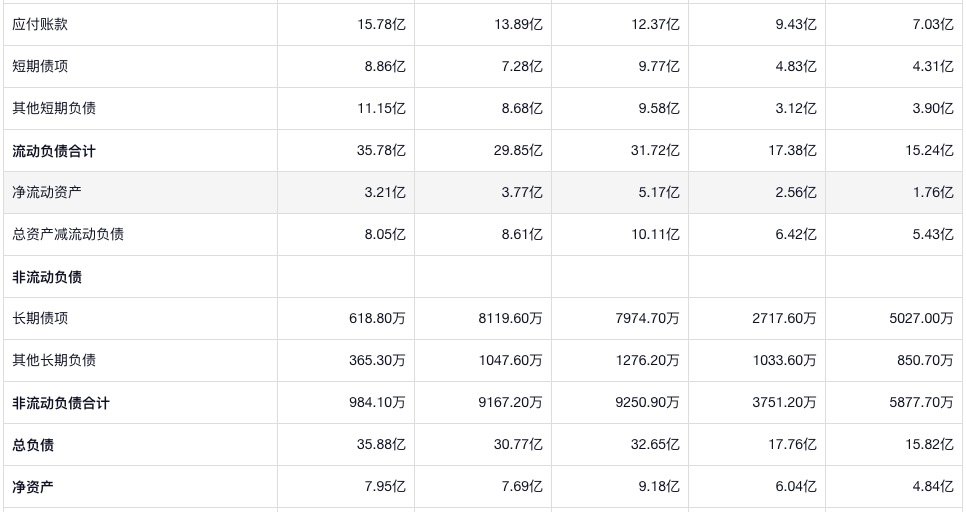Click the 非流动负债 section heading

pos(47,277)
